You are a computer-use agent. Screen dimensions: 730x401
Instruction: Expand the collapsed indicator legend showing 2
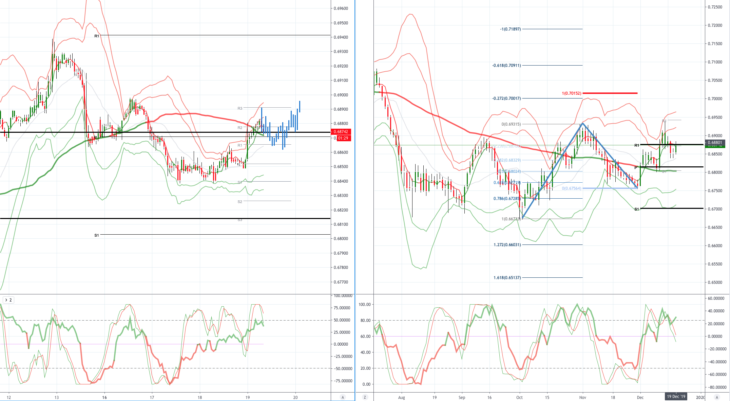click(7, 300)
